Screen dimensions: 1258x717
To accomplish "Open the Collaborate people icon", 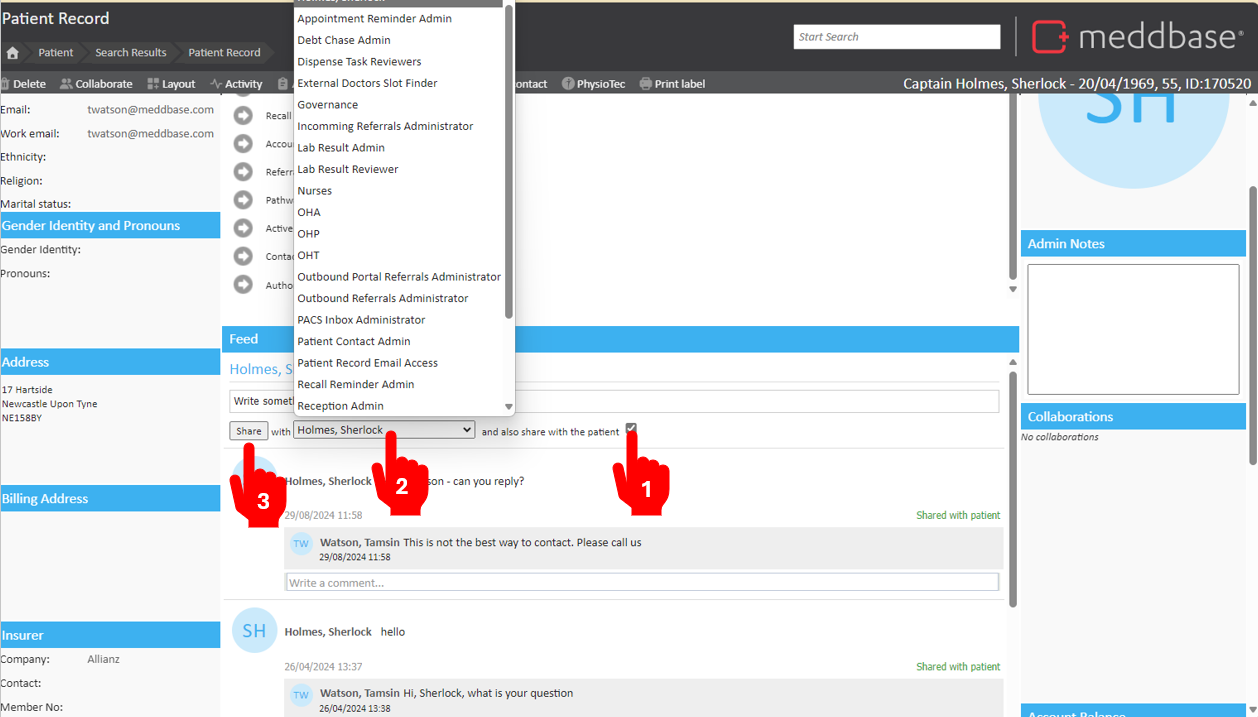I will pyautogui.click(x=66, y=84).
